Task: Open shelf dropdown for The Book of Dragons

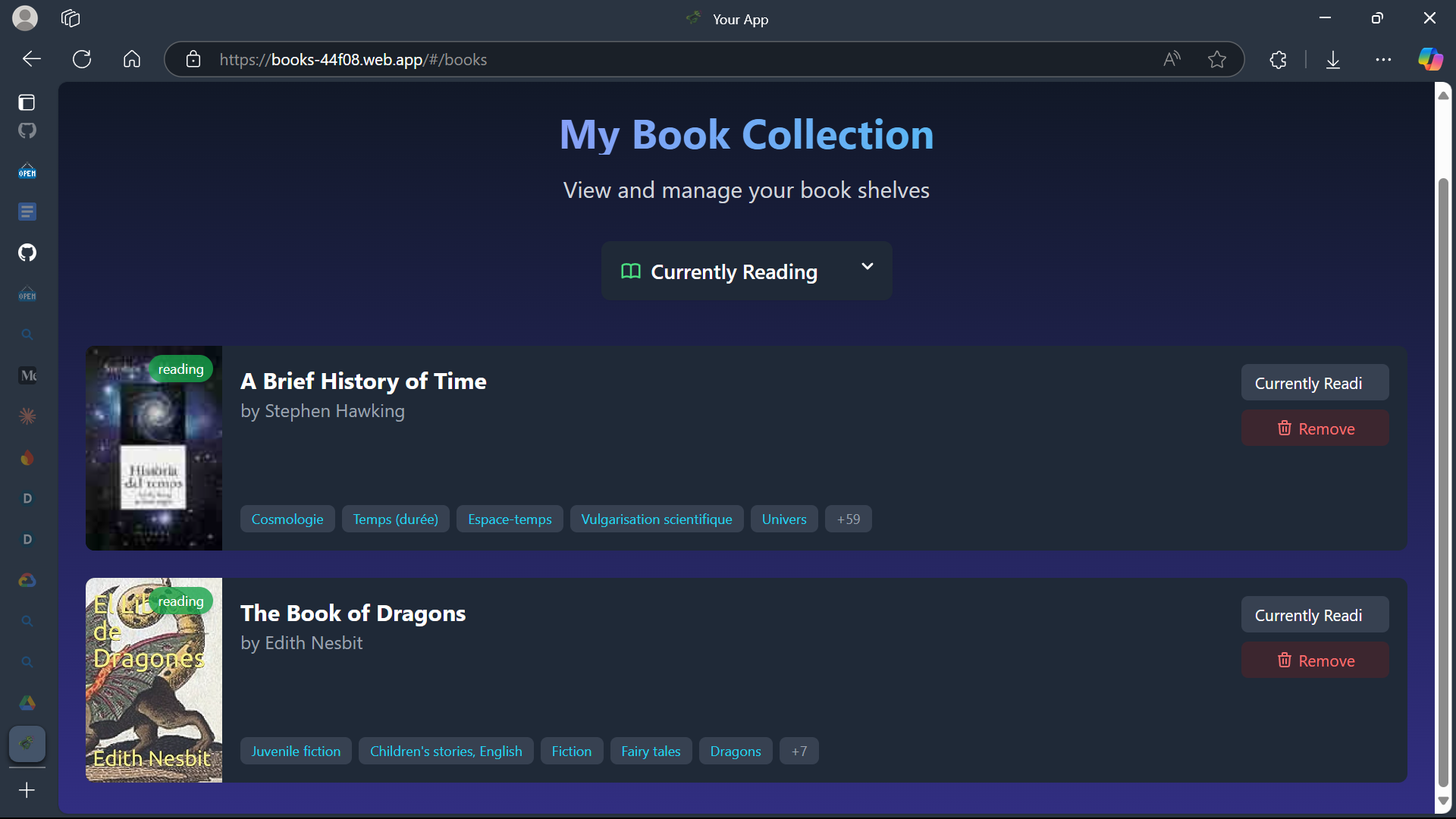Action: click(x=1314, y=615)
